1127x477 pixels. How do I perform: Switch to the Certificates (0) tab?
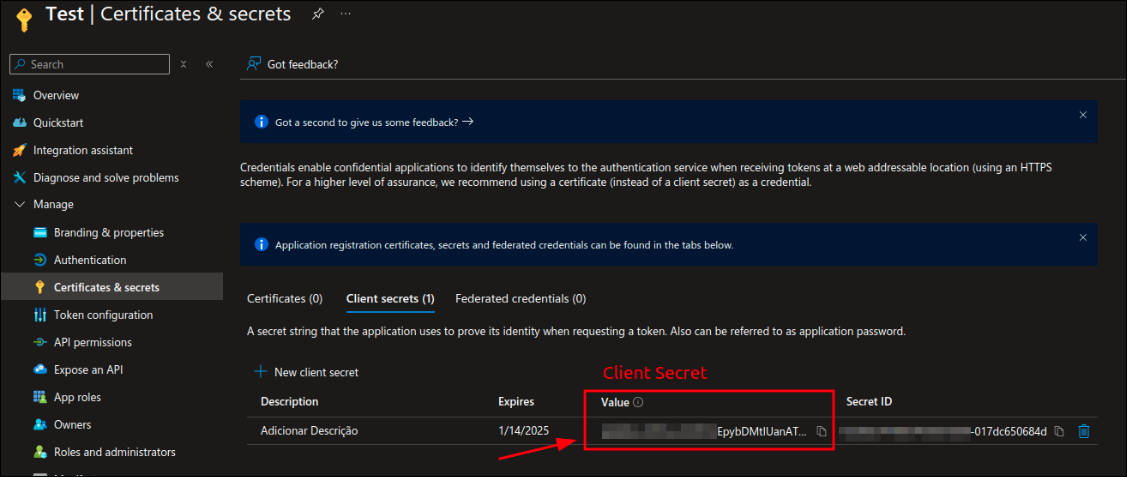click(284, 299)
